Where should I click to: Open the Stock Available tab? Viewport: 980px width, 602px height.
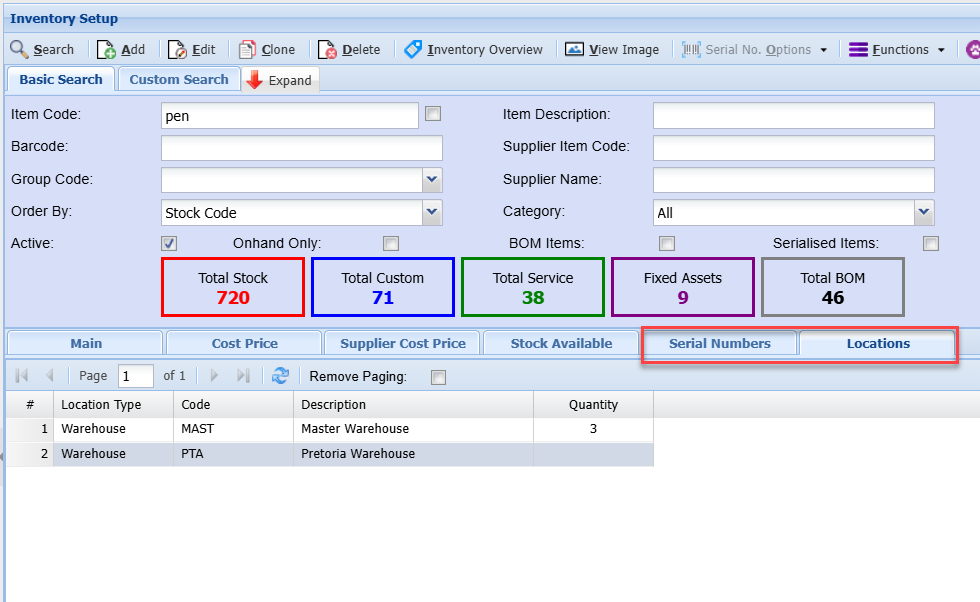pos(561,343)
